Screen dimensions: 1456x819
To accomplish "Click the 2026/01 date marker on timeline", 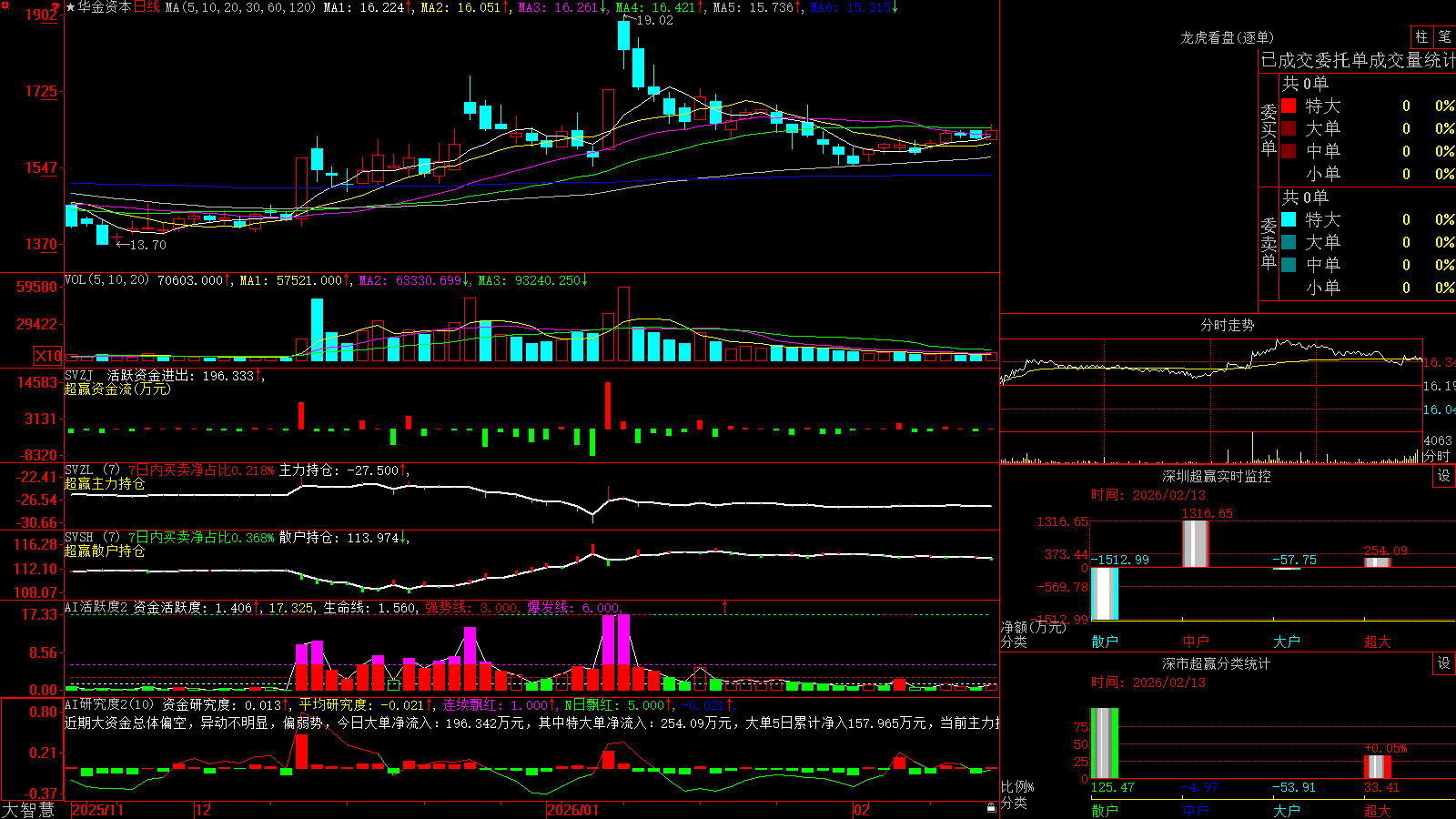I will click(572, 810).
